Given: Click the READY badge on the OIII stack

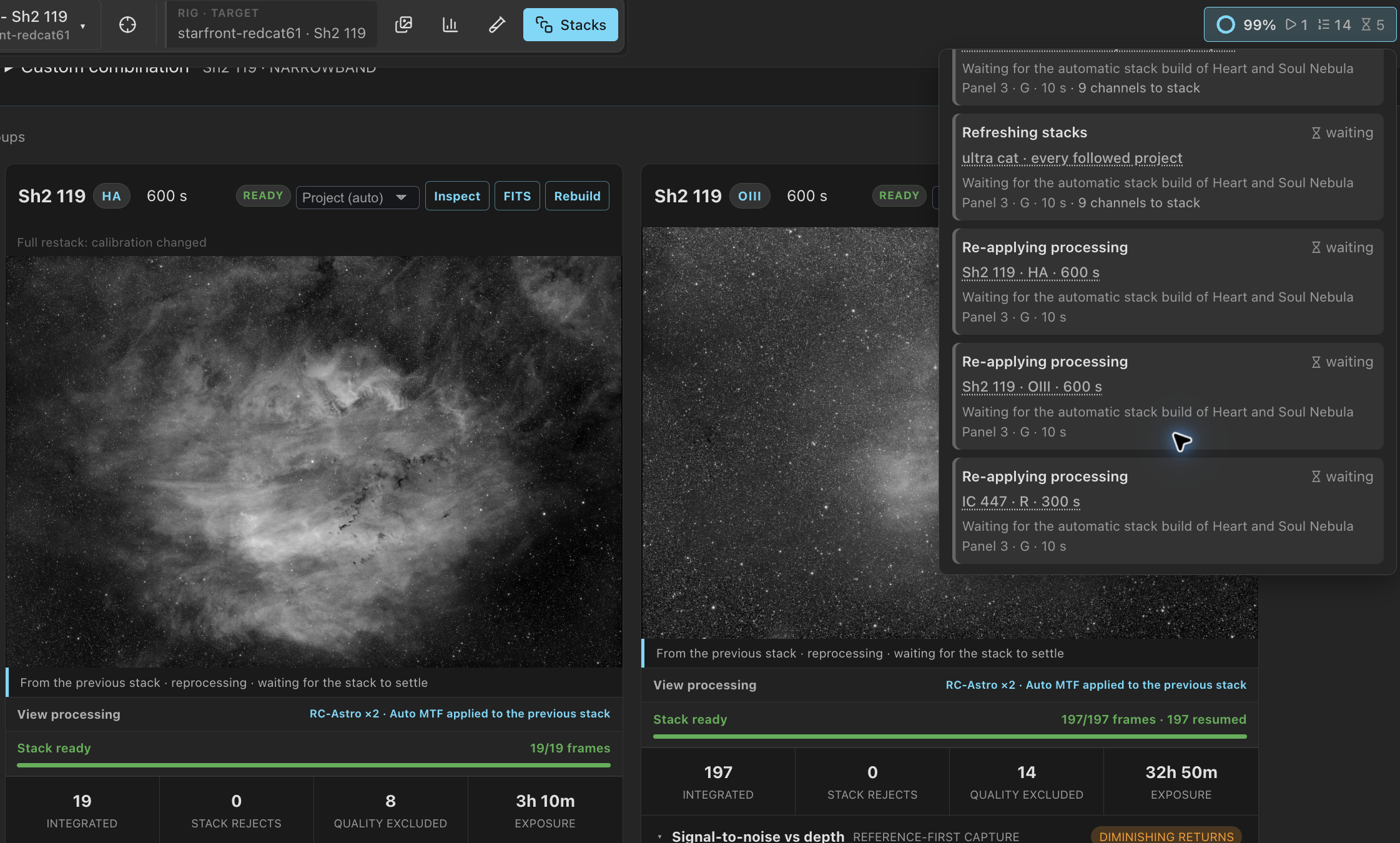Looking at the screenshot, I should [899, 195].
